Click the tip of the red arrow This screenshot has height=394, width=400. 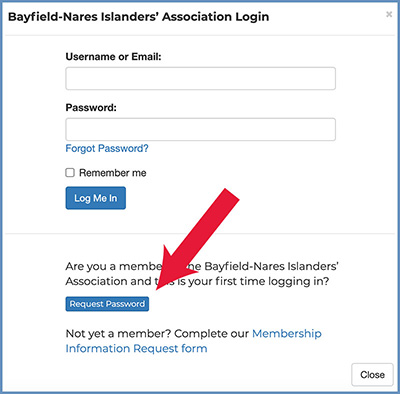pos(158,287)
